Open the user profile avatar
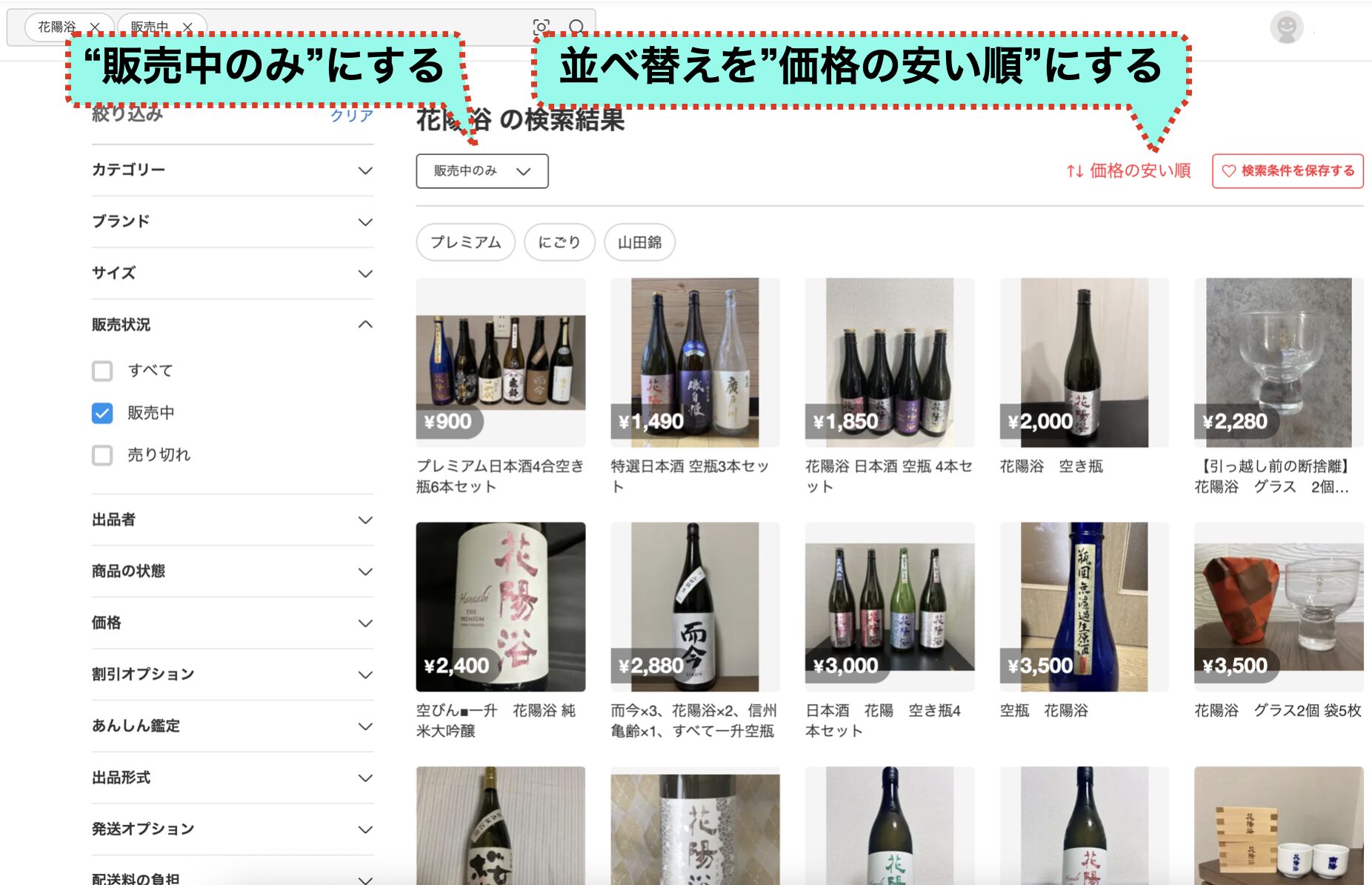The height and width of the screenshot is (885, 1372). (1287, 28)
